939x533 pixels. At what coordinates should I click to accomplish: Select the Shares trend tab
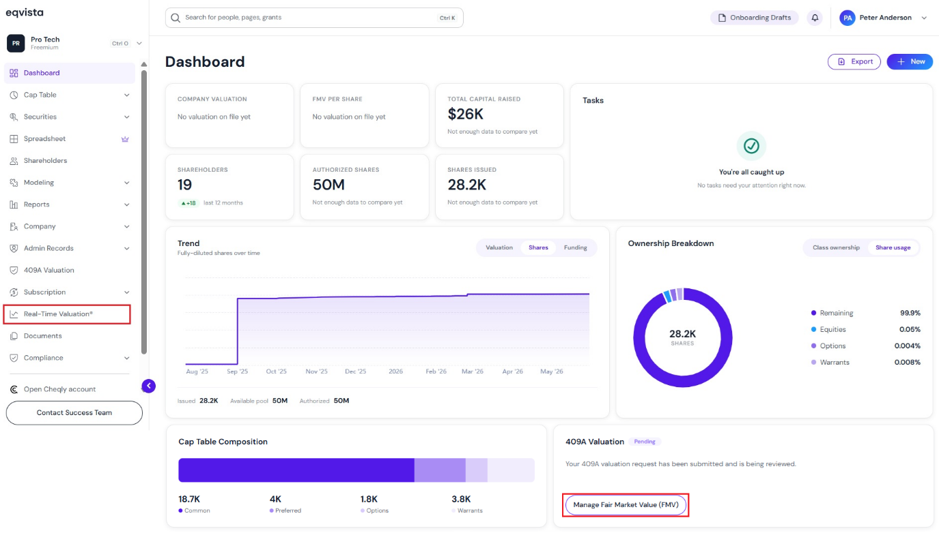[538, 247]
